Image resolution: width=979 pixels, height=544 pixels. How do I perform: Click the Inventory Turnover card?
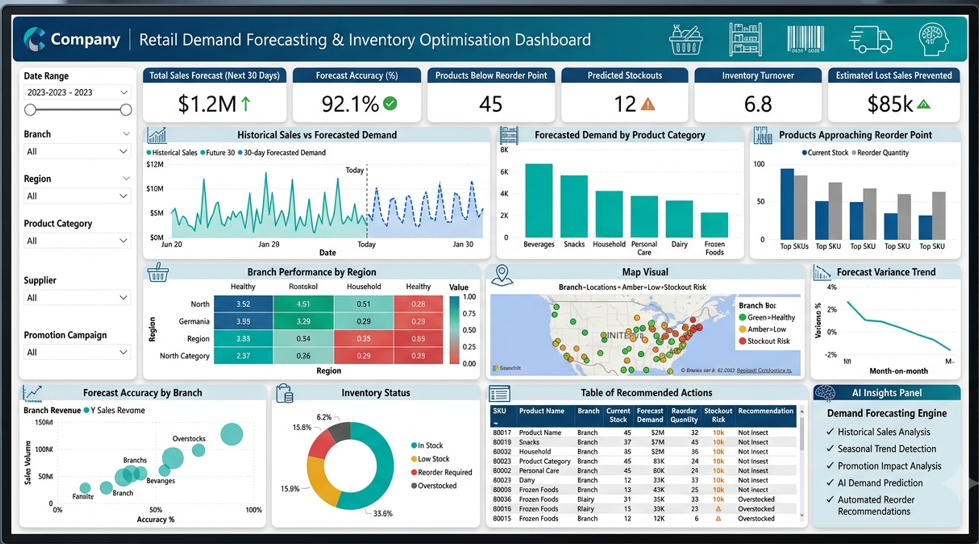pos(758,95)
